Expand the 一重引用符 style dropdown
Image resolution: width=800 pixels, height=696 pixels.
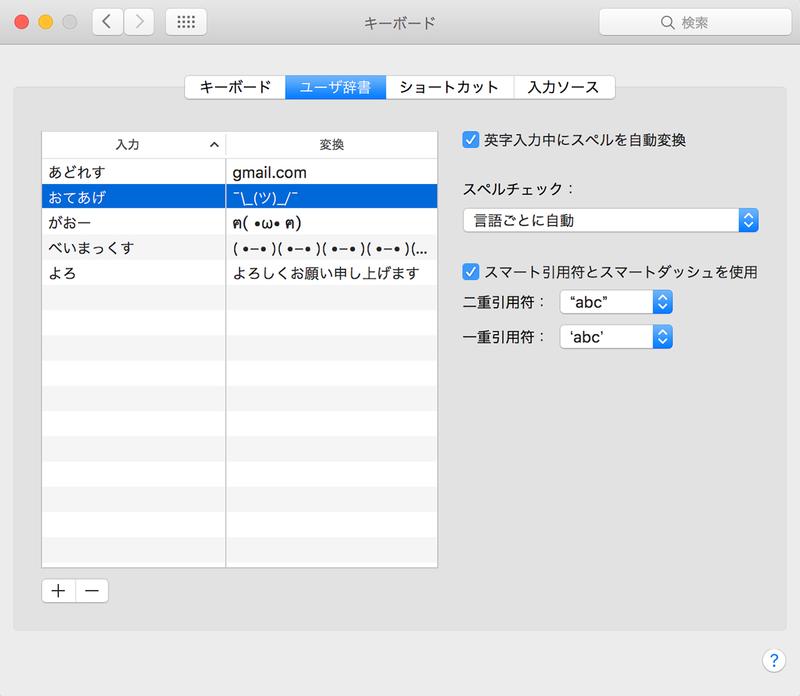[615, 337]
